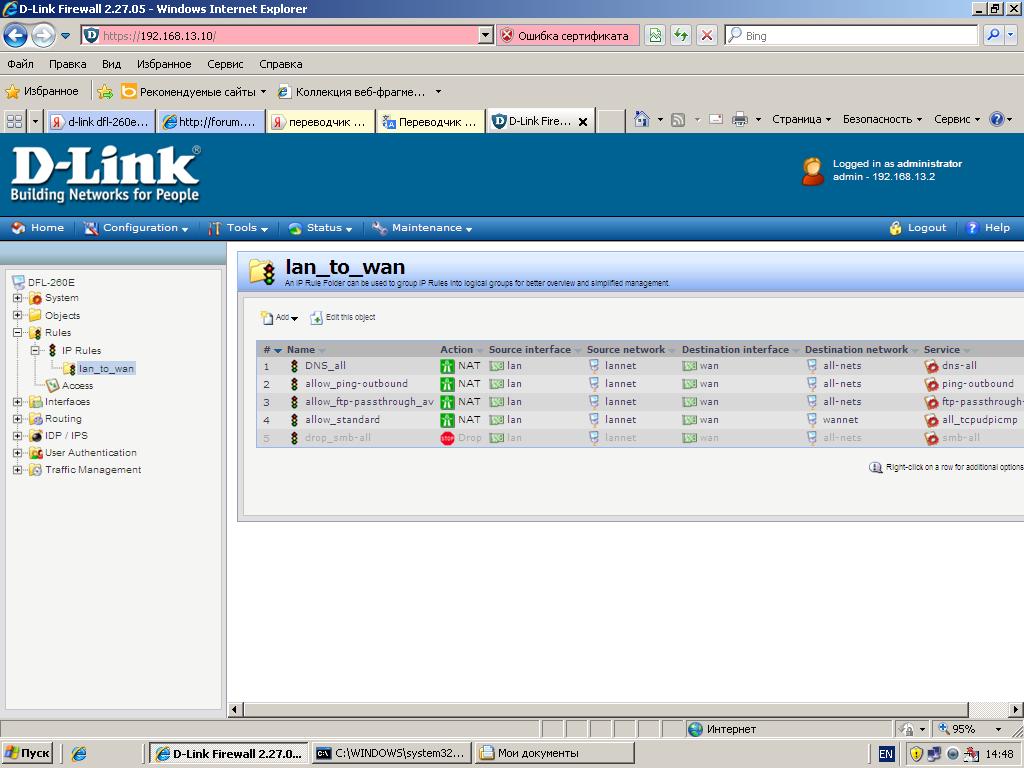The height and width of the screenshot is (768, 1024).
Task: Open the Файл menu
Action: click(20, 64)
